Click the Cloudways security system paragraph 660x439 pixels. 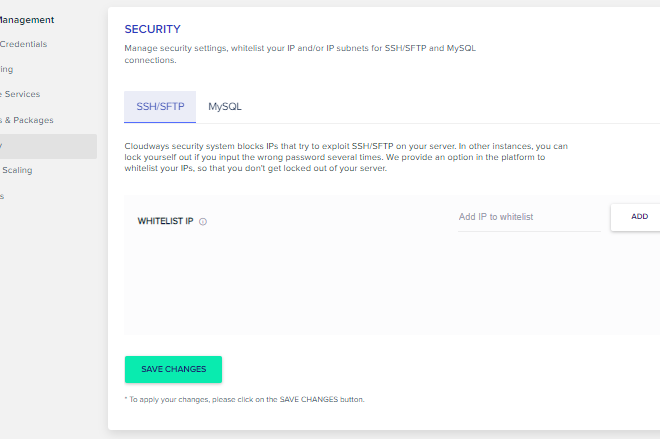pos(346,157)
